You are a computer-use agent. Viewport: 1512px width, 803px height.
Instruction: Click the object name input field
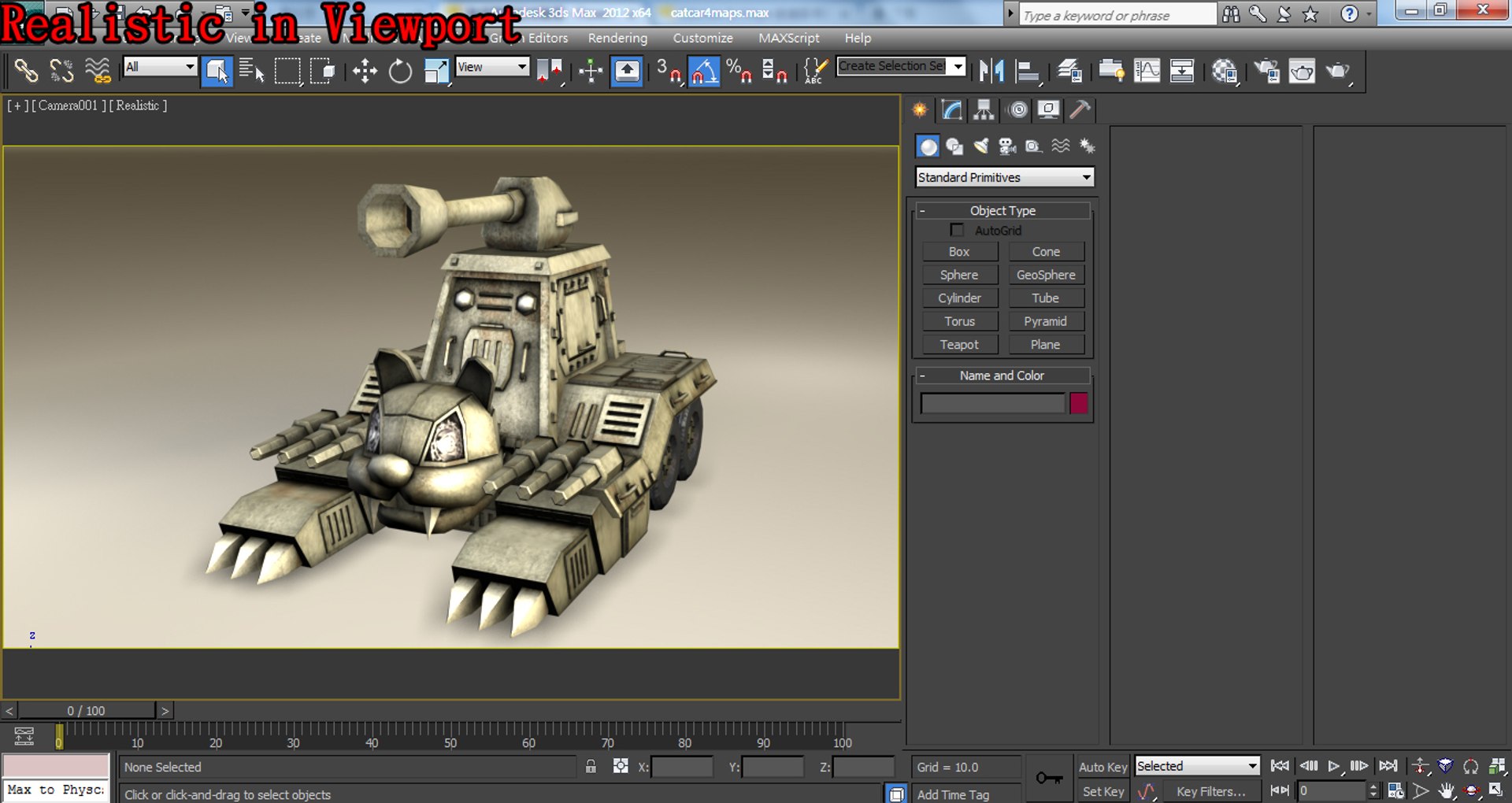[x=992, y=403]
